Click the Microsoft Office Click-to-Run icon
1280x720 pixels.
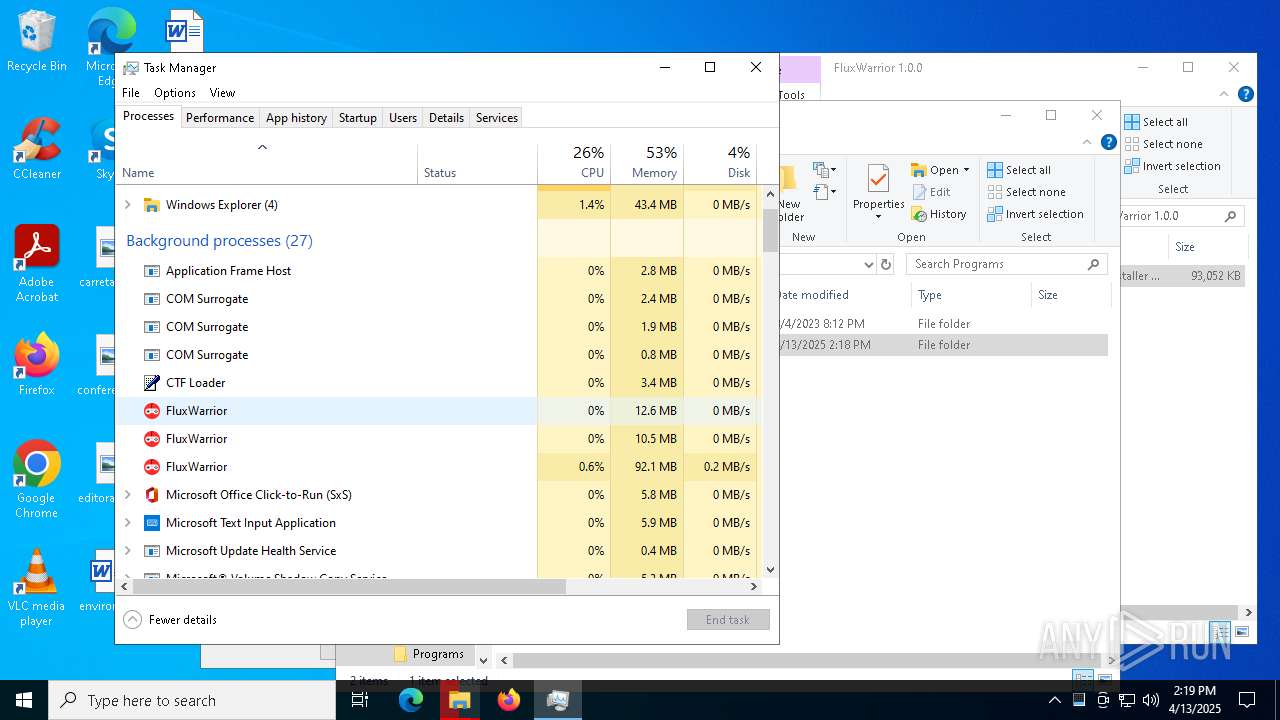coord(152,495)
